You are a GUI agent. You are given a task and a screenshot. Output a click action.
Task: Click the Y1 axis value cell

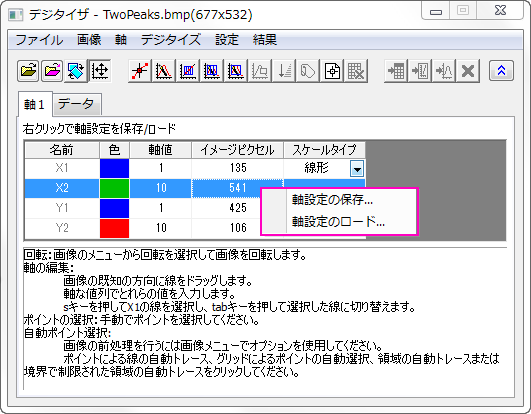(x=161, y=208)
